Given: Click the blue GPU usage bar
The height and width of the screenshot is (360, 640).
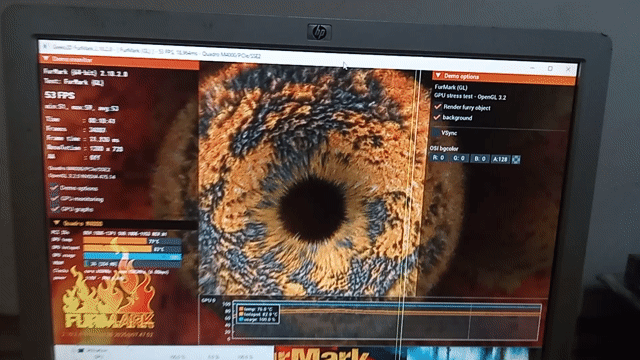Looking at the screenshot, I should coord(132,256).
